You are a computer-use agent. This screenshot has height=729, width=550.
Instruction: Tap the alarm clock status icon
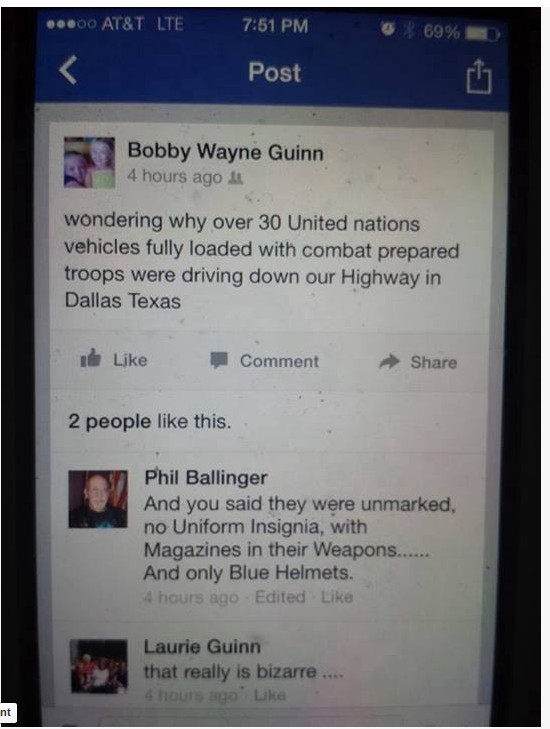click(x=388, y=30)
